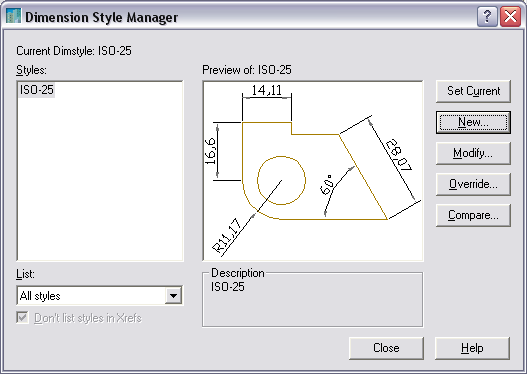Close the Dimension Style Manager dialog

click(511, 16)
